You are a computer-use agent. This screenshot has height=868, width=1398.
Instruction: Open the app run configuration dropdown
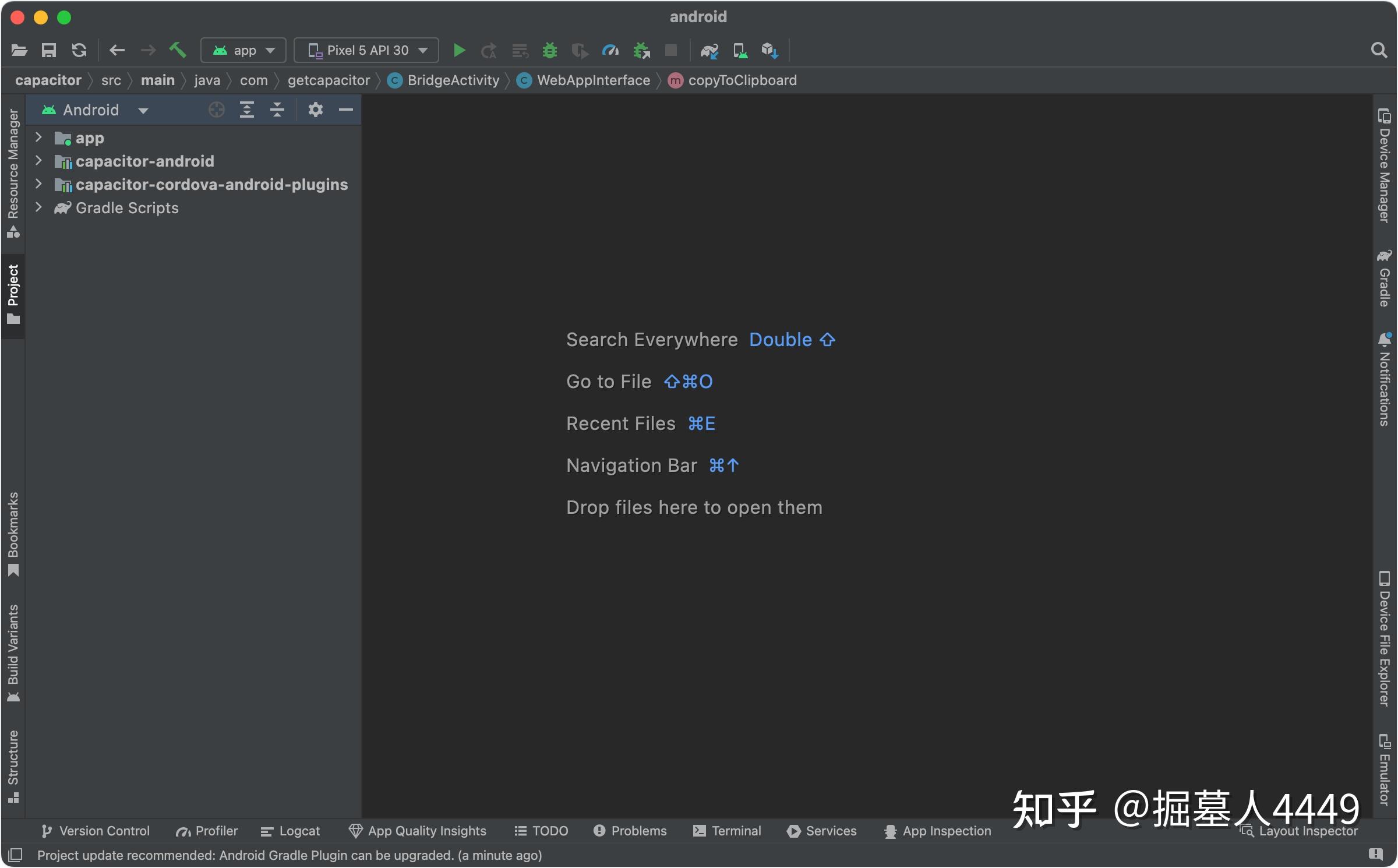point(243,51)
